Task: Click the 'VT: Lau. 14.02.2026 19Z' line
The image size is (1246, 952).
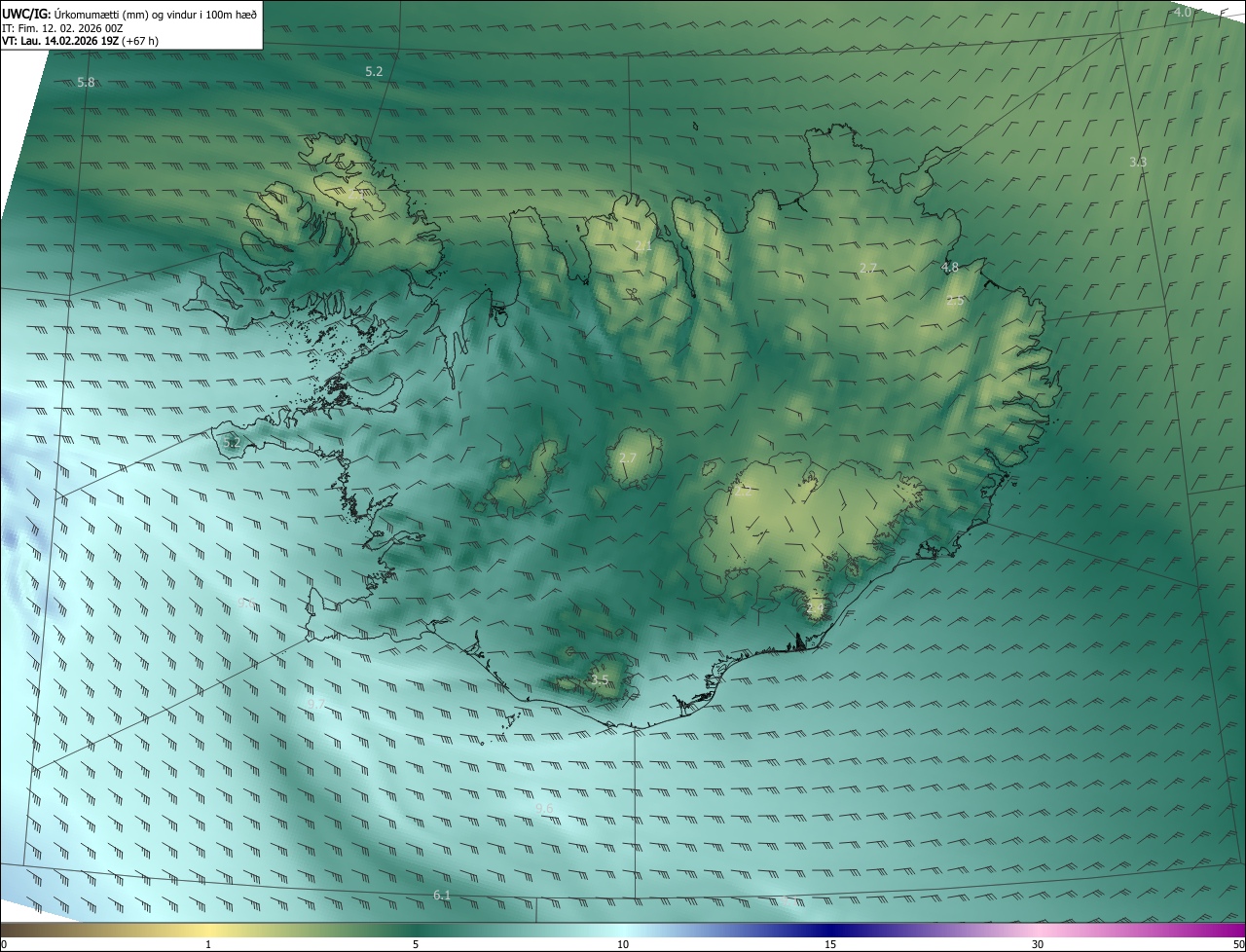Action: point(80,41)
